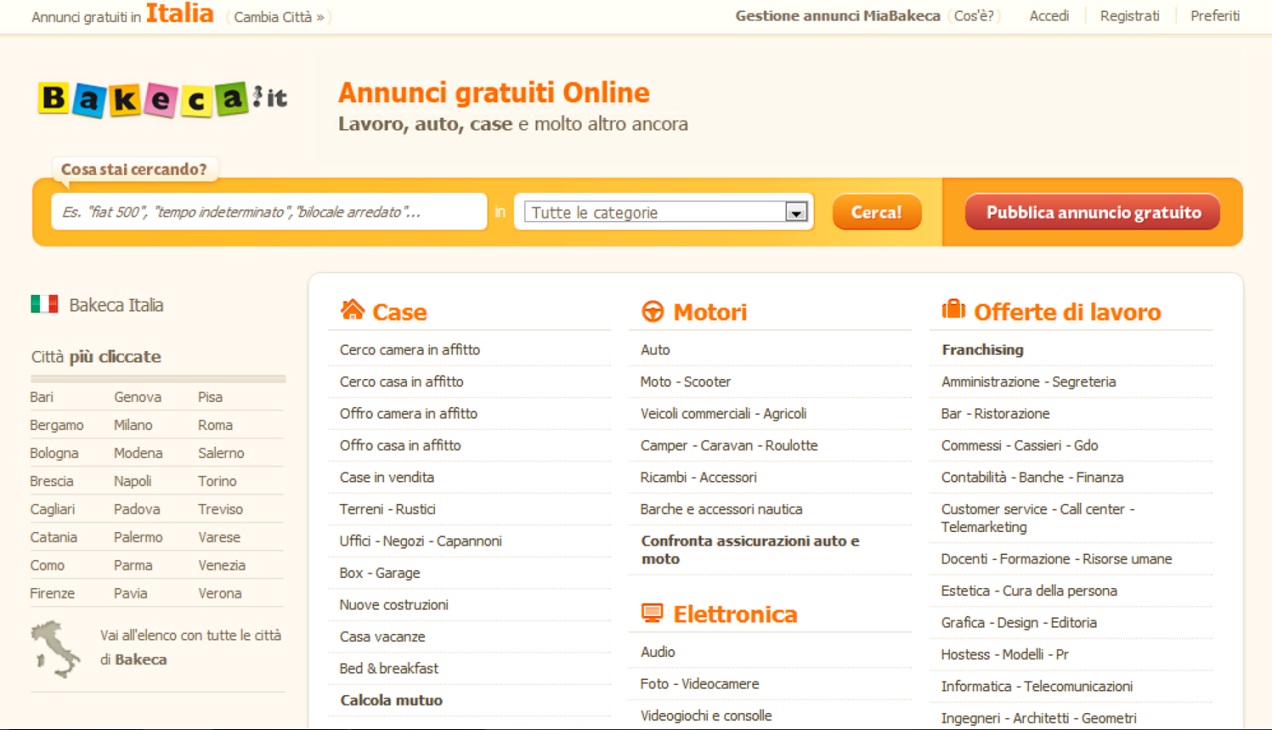The image size is (1272, 730).
Task: Click Accedi in top bar
Action: pos(1049,16)
